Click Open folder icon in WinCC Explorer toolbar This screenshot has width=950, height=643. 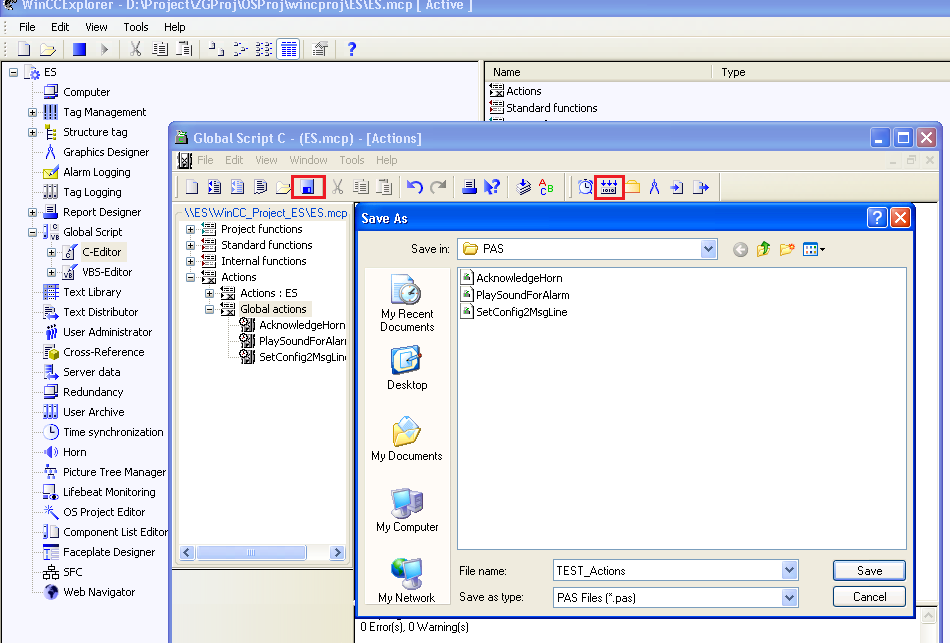pyautogui.click(x=48, y=49)
